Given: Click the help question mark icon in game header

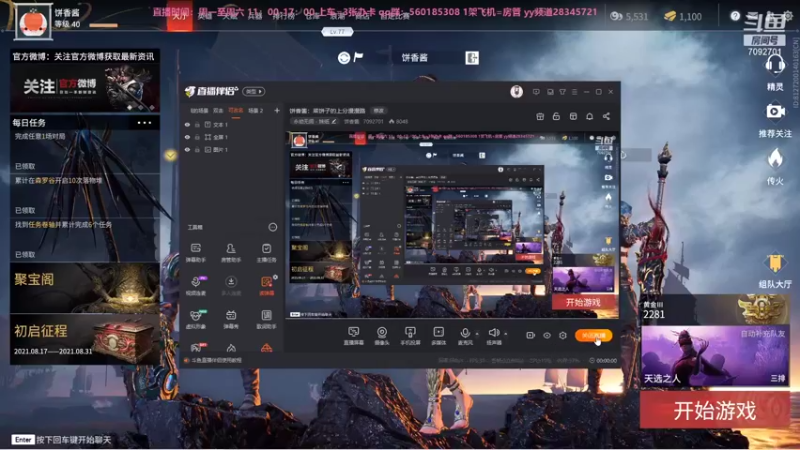Looking at the screenshot, I should pyautogui.click(x=735, y=16).
